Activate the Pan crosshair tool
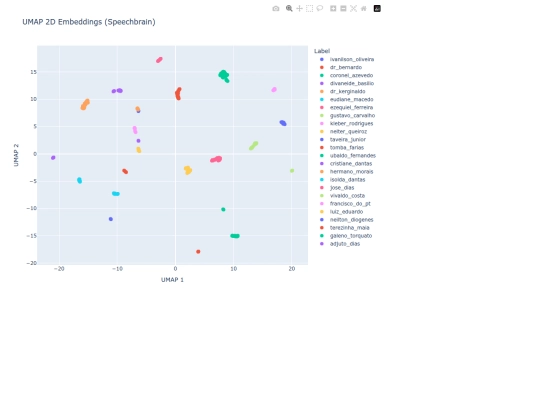540x405 pixels. tap(299, 9)
